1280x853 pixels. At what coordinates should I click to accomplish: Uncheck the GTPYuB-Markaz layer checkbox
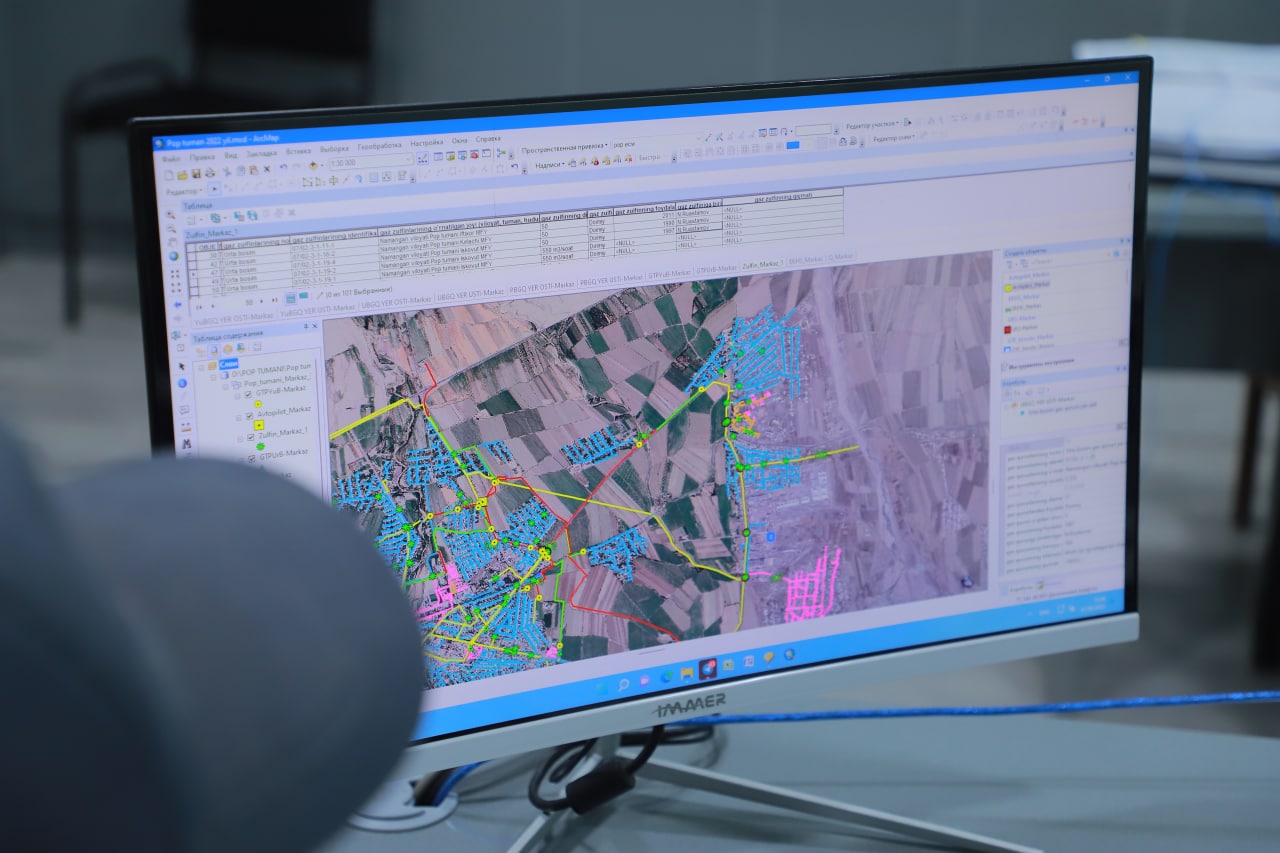(x=249, y=393)
